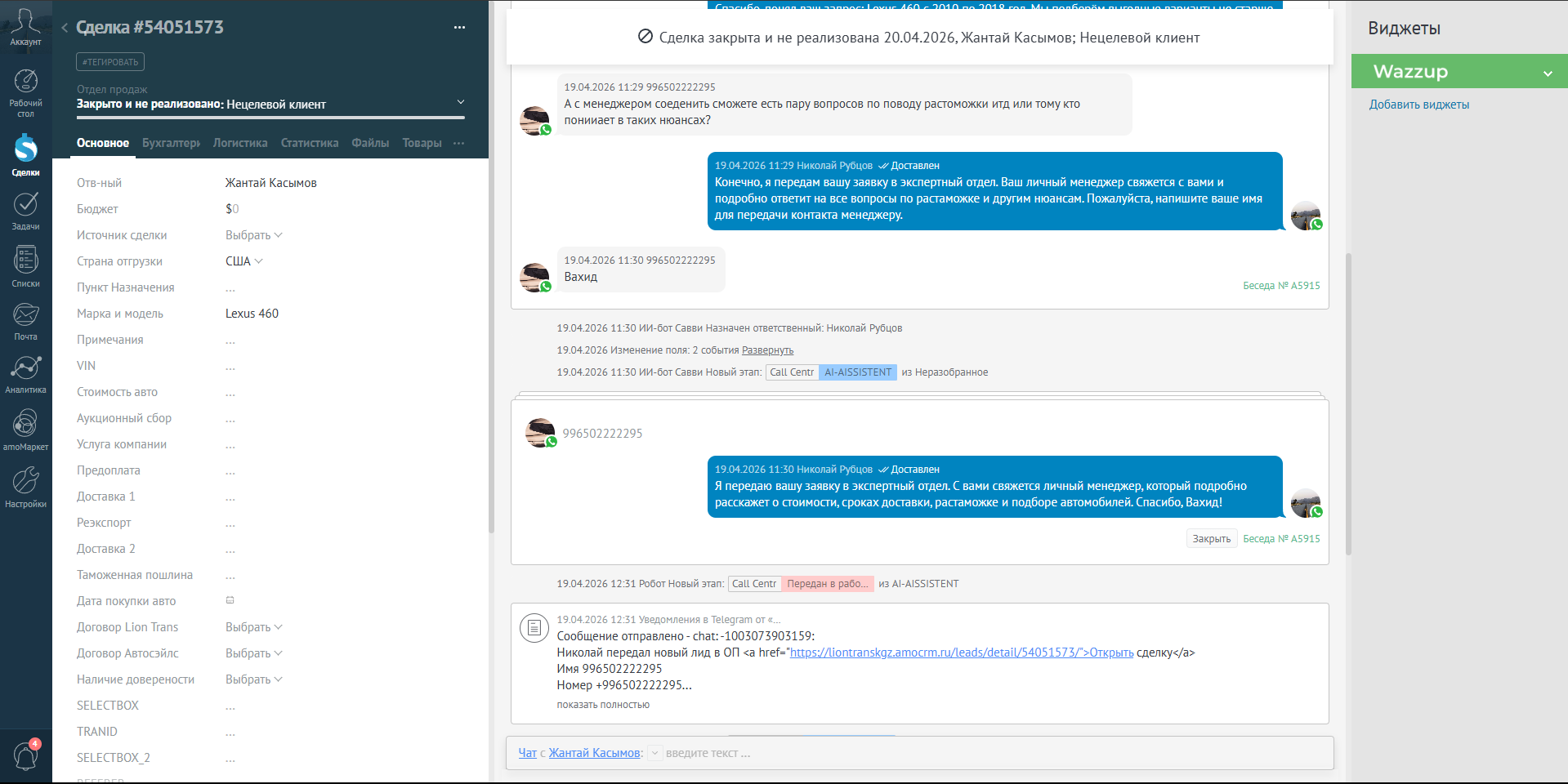The width and height of the screenshot is (1568, 784).
Task: Click the Пункт Назначения empty value
Action: pyautogui.click(x=230, y=287)
